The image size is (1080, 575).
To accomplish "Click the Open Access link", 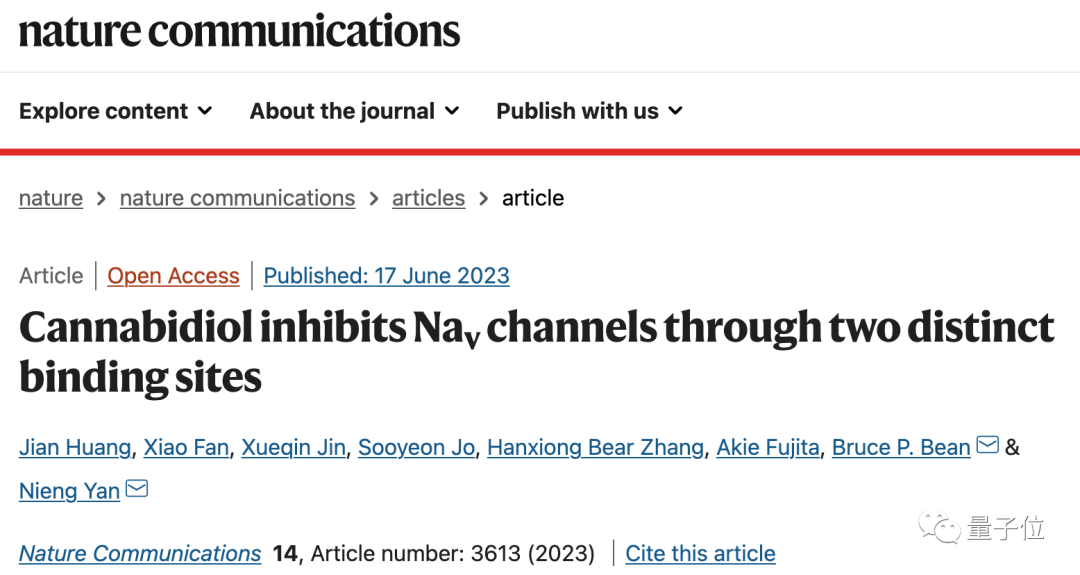I will [x=173, y=276].
